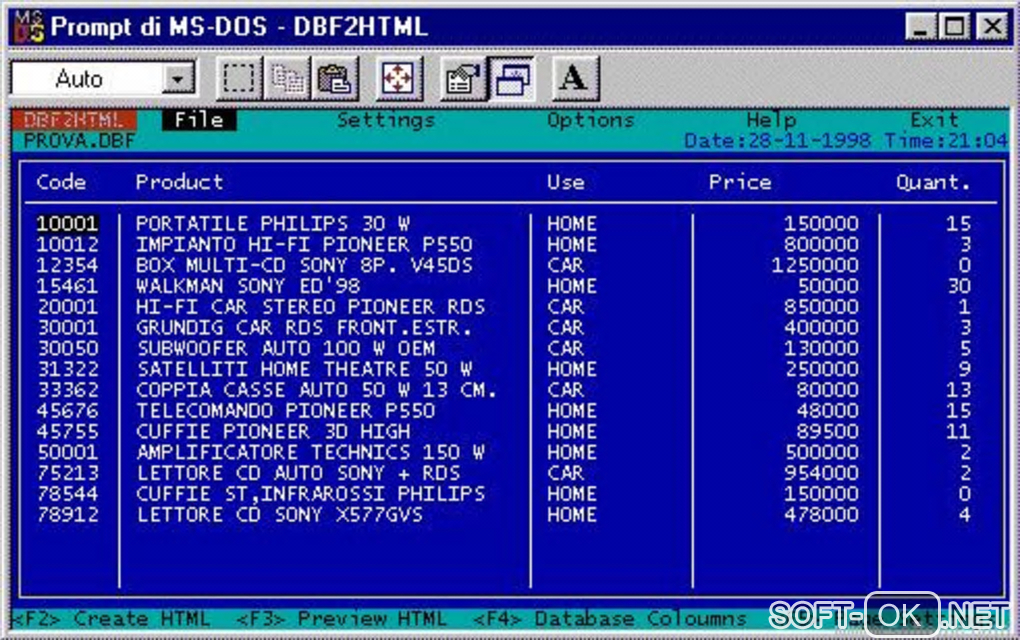
Task: Toggle the Background windows toolbar icon
Action: coord(512,79)
